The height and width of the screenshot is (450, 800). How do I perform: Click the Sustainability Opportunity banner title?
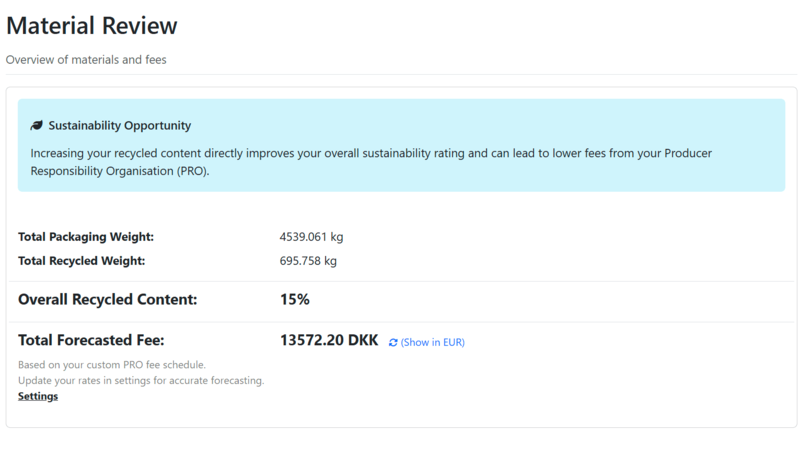(119, 126)
